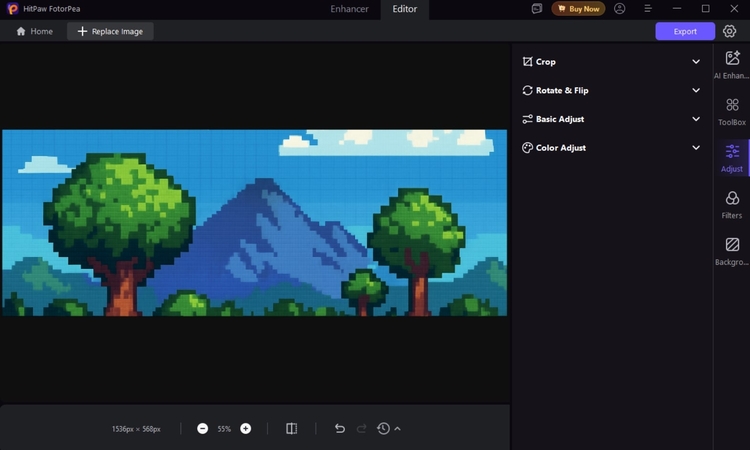Open settings gear next to Export
750x450 pixels.
tap(729, 31)
